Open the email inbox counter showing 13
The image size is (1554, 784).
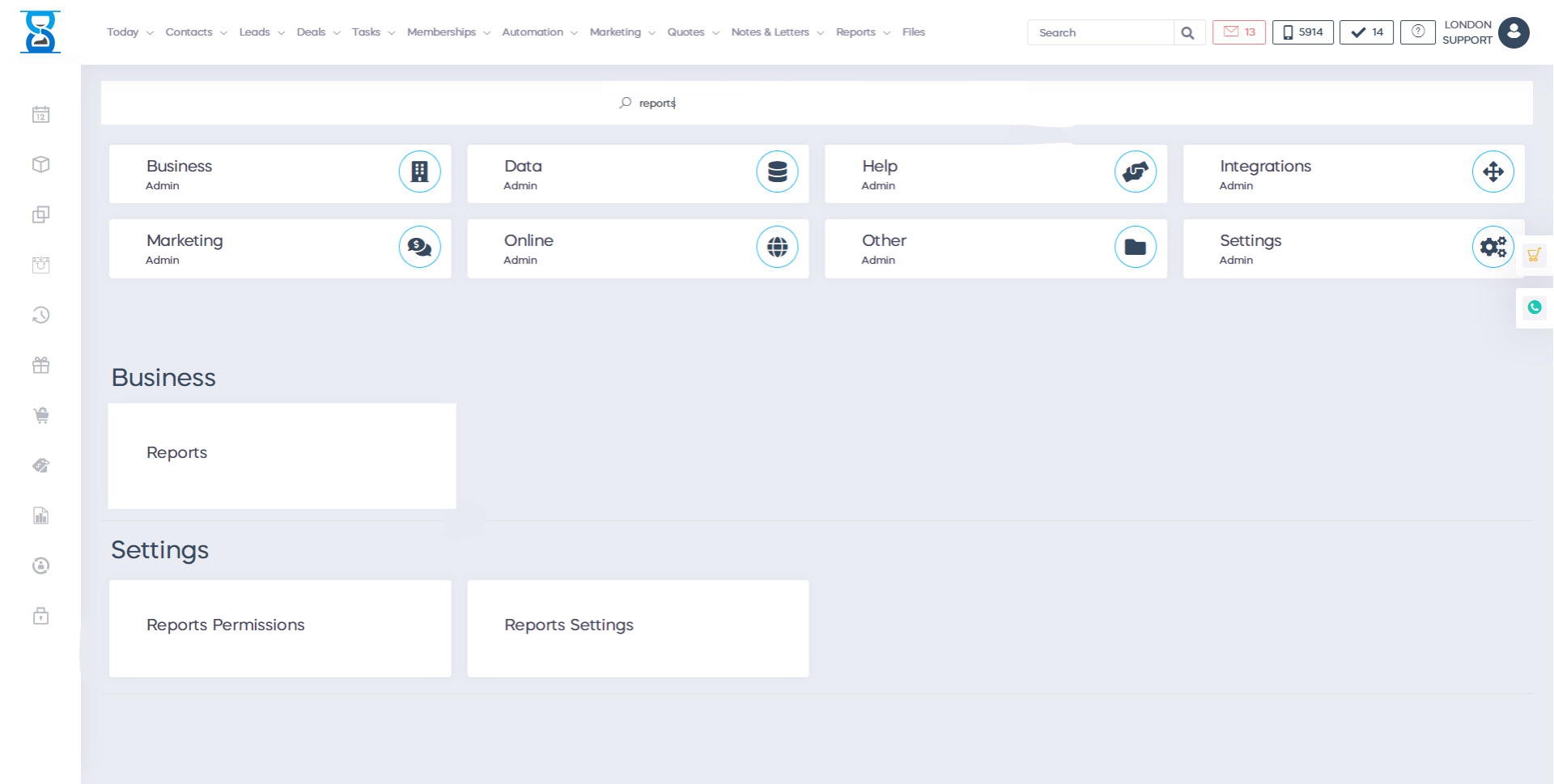click(1238, 32)
